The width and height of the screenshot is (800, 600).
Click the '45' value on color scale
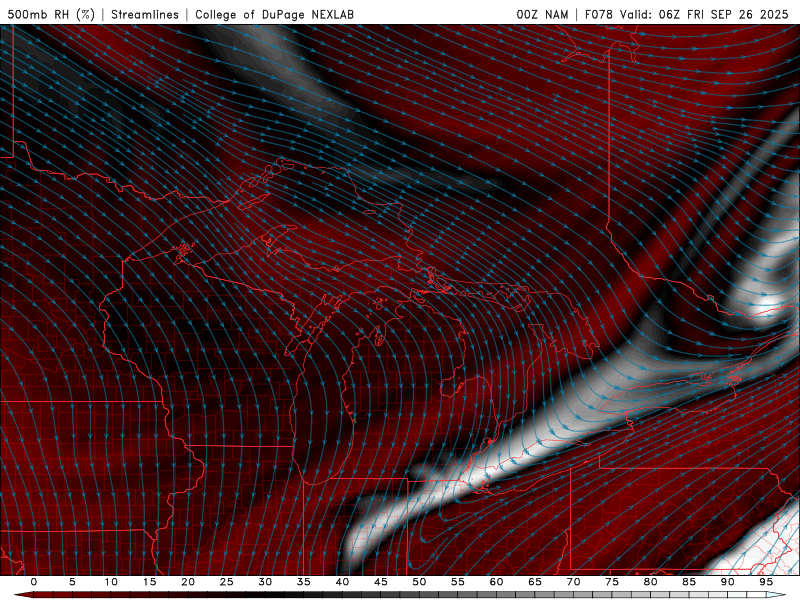381,582
